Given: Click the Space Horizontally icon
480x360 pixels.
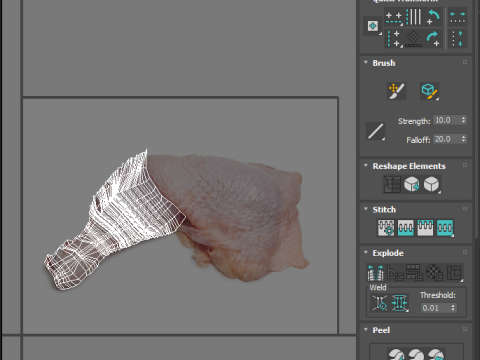Looking at the screenshot, I should pos(457,17).
